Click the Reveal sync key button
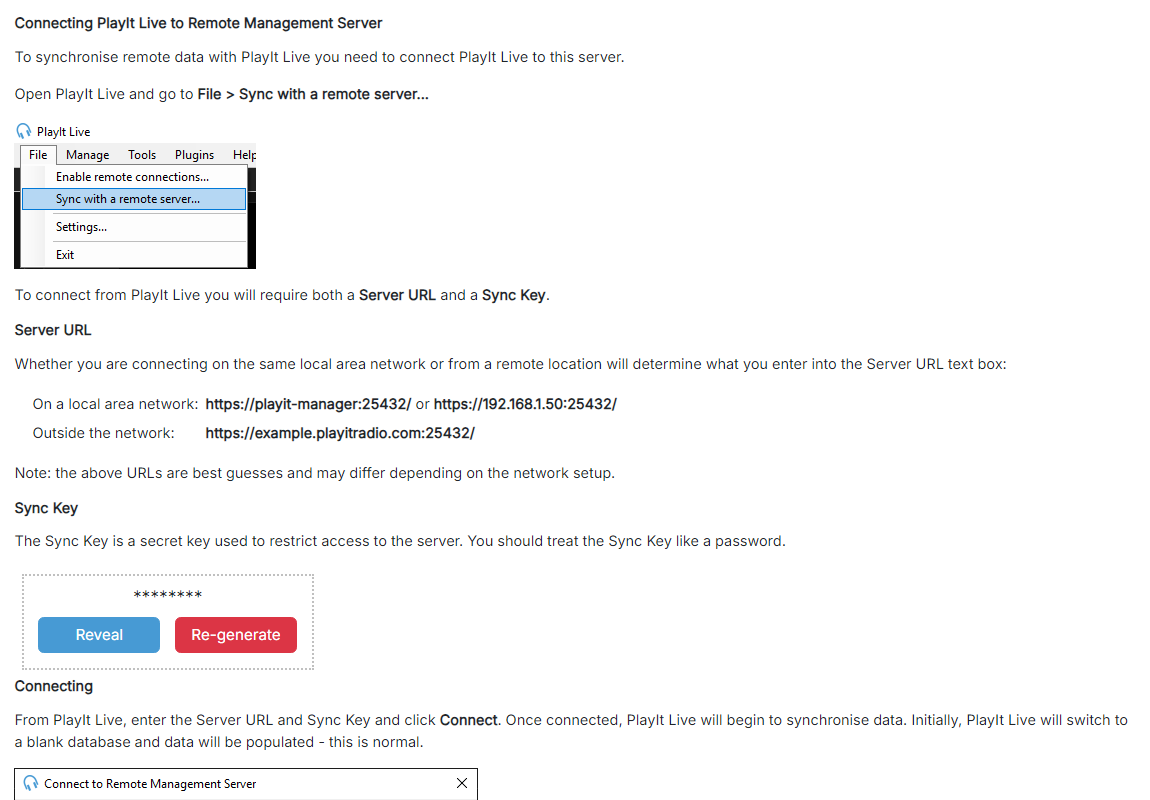 click(99, 634)
